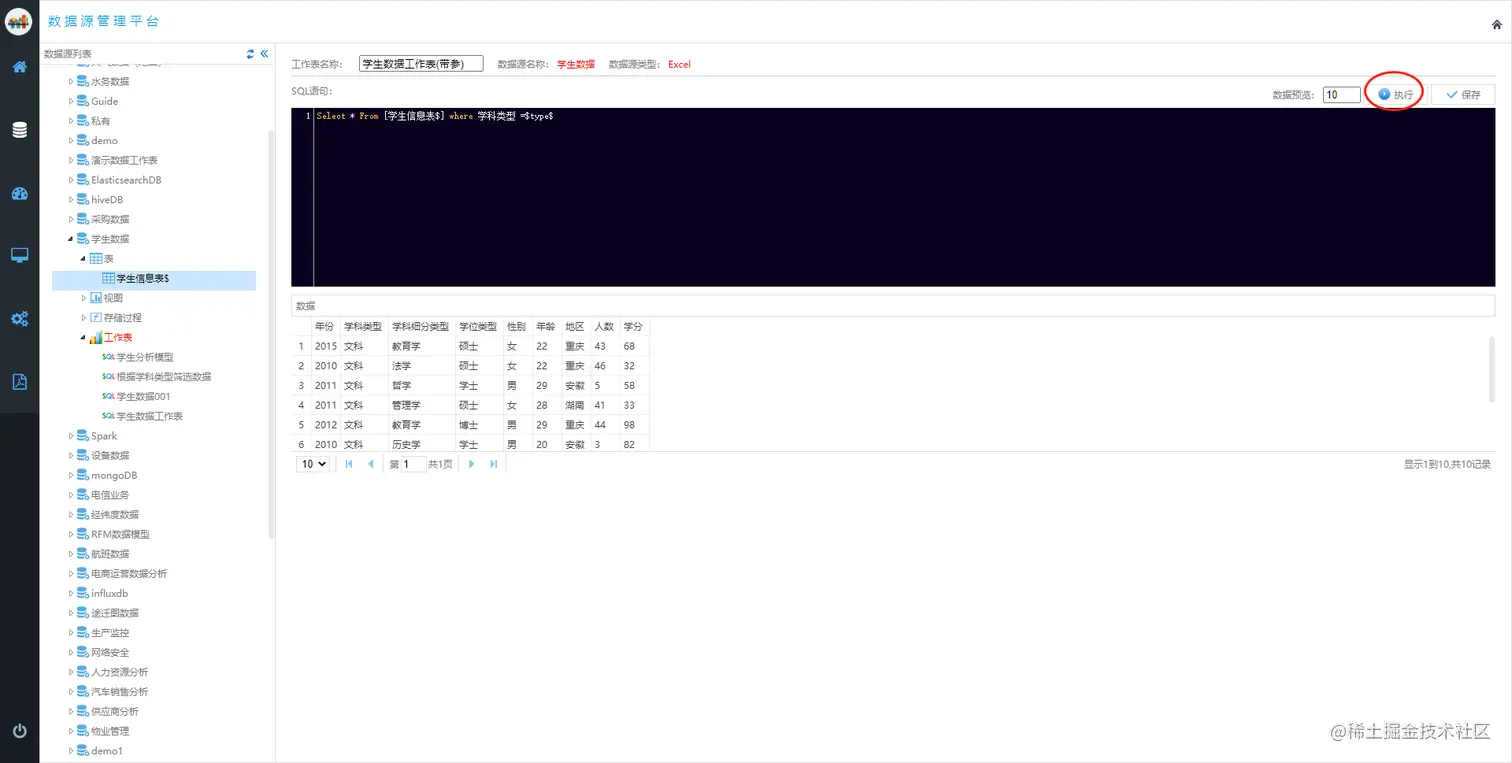The width and height of the screenshot is (1512, 763).
Task: Select the influxdb data source
Action: coord(110,593)
